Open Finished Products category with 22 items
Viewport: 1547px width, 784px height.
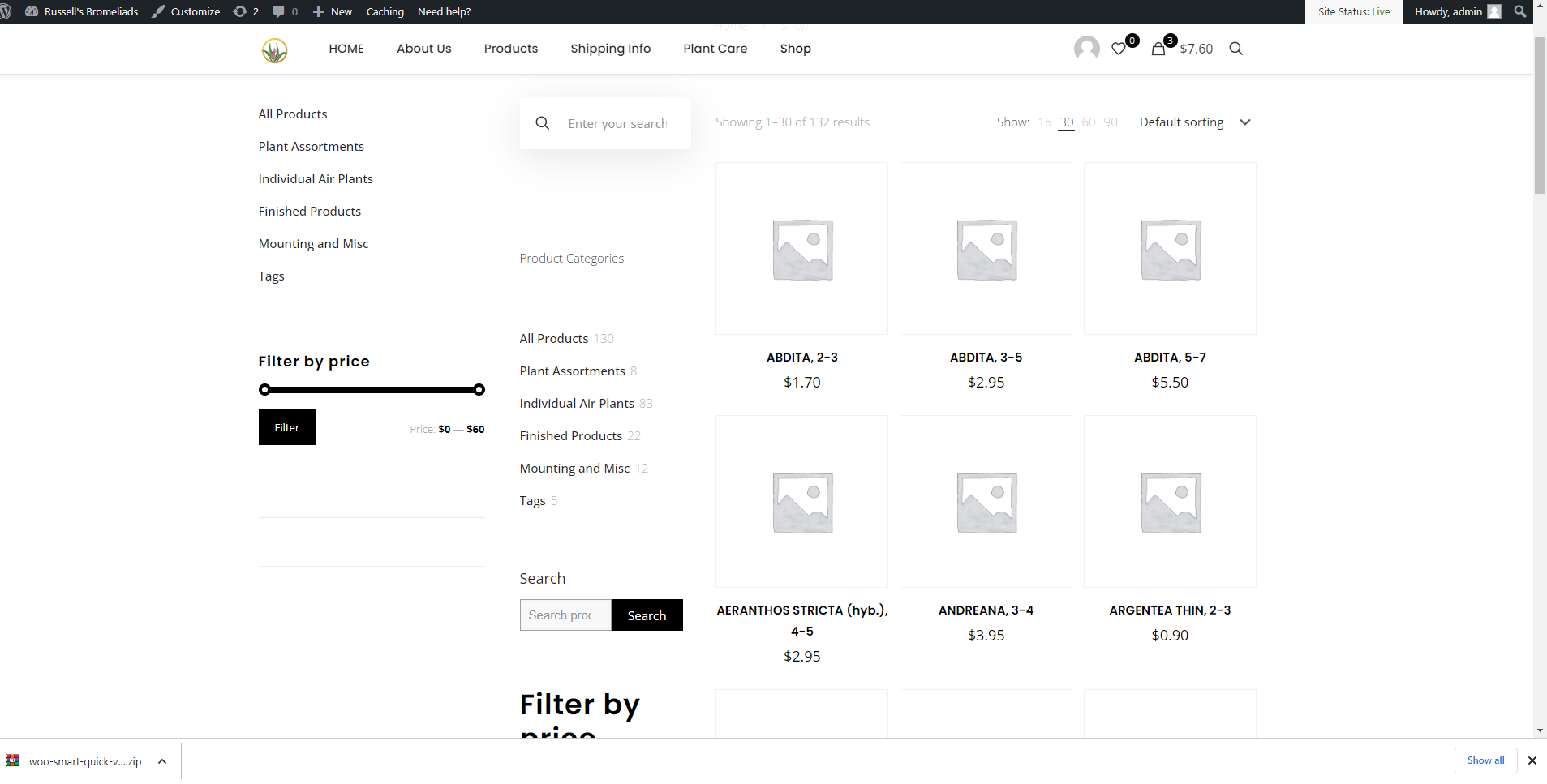(x=571, y=436)
